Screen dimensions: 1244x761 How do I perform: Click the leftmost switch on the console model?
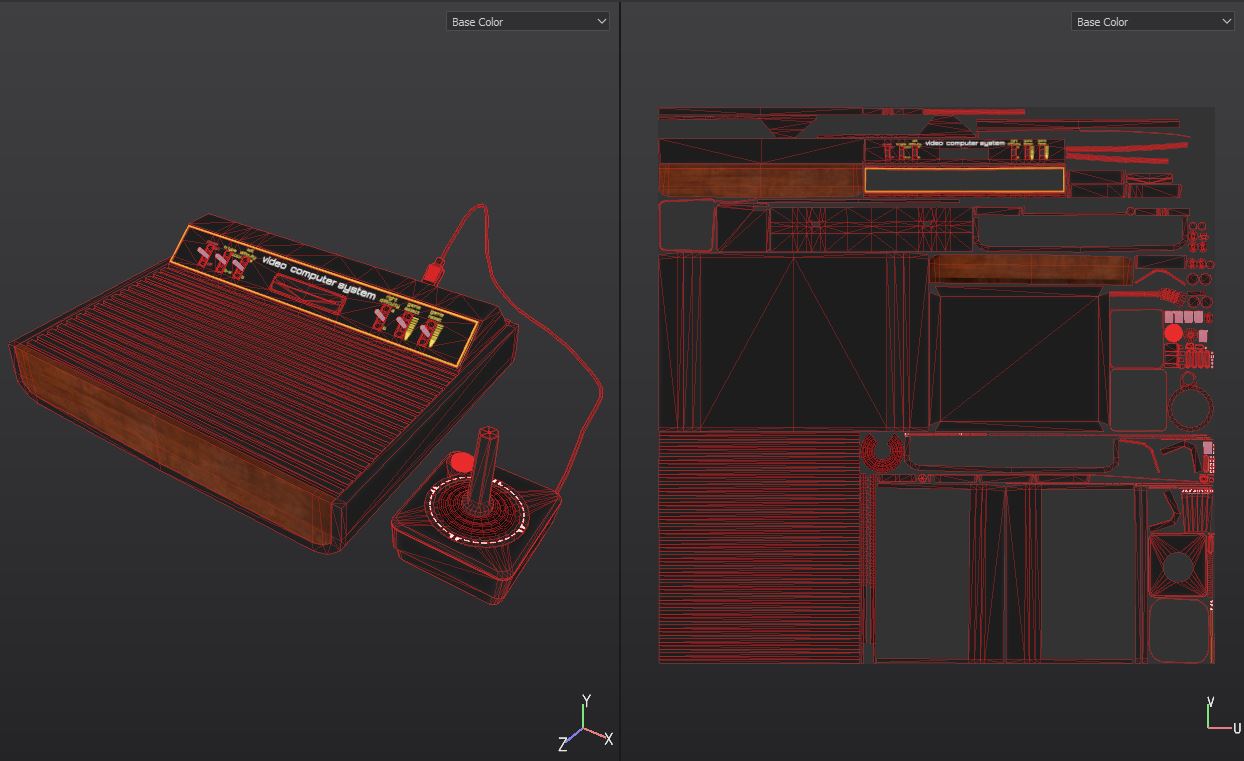(x=208, y=252)
